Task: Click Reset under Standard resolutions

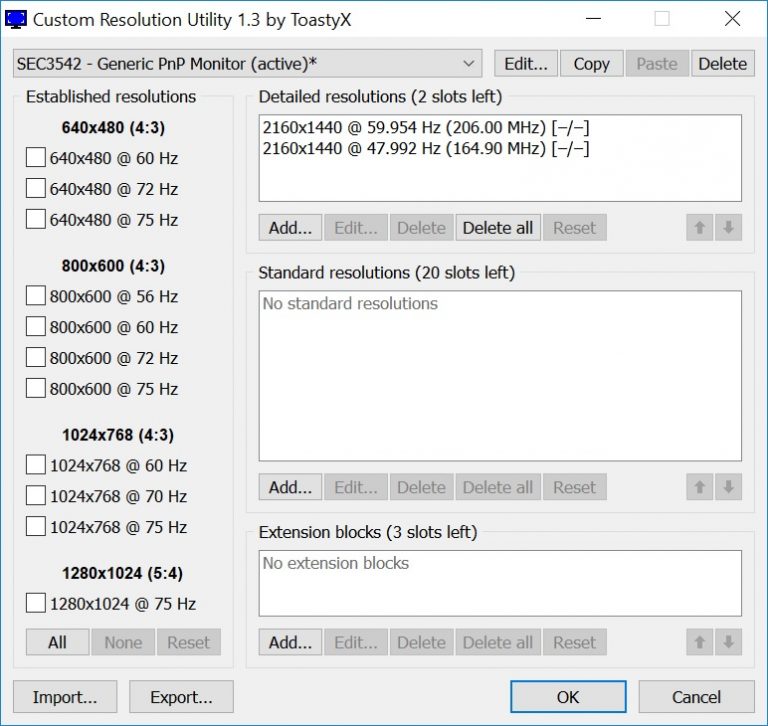Action: [575, 487]
